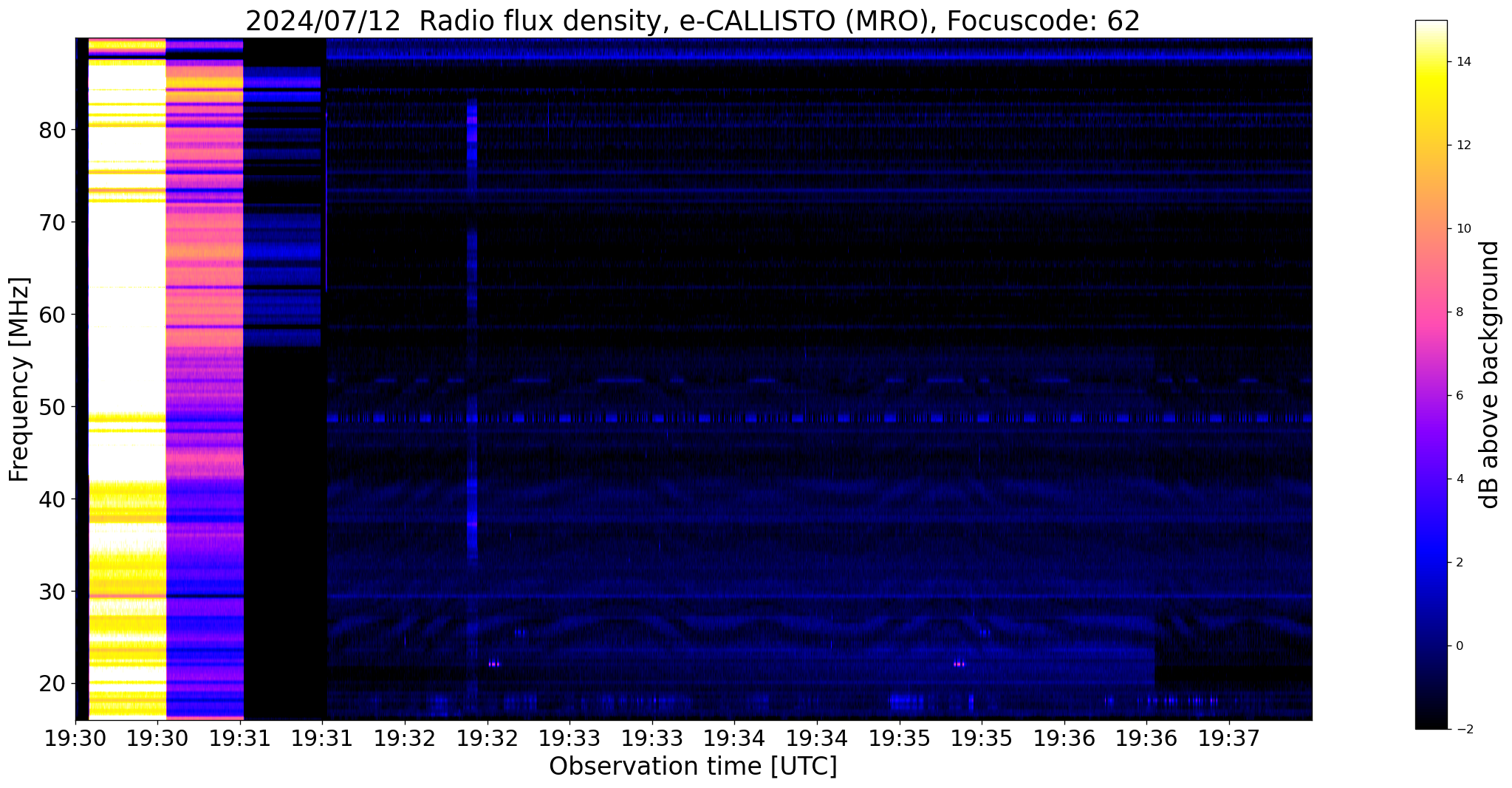The width and height of the screenshot is (1512, 788).
Task: Click the pink-magenta band beside the white burst
Action: pos(205,379)
